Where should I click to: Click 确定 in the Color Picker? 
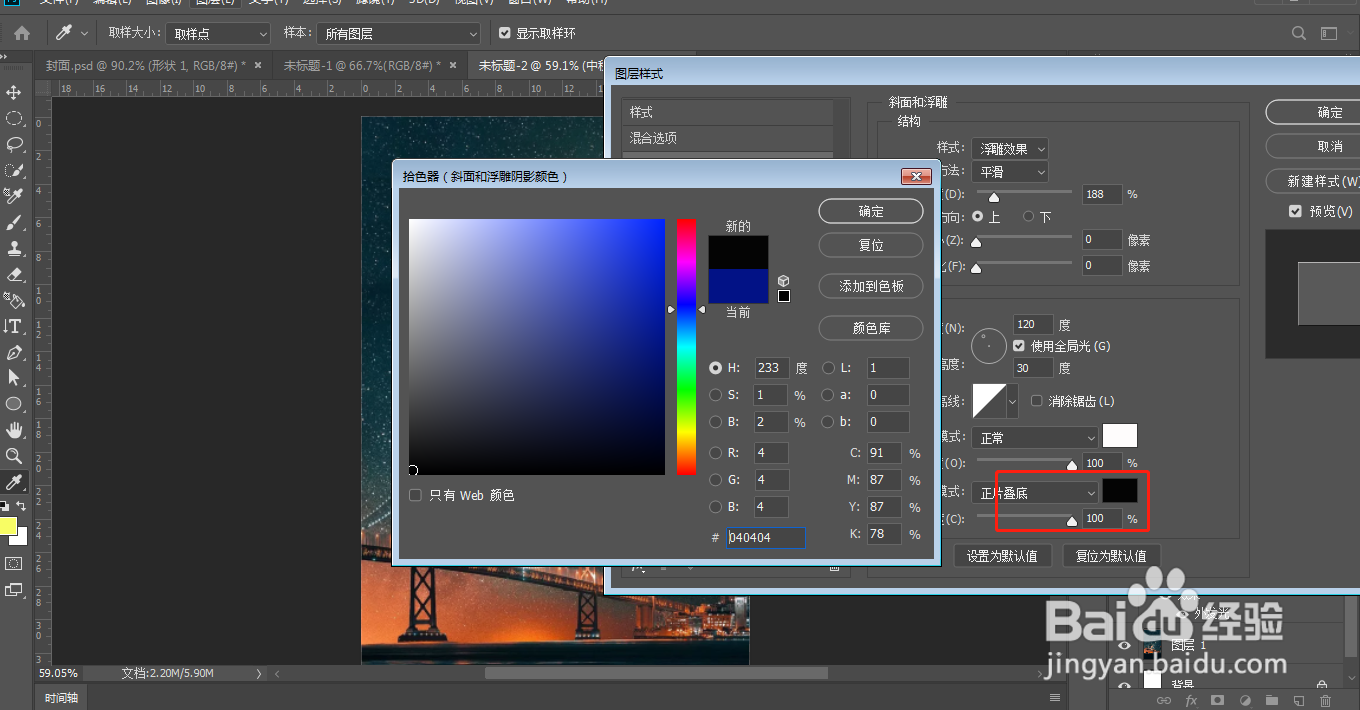(871, 211)
